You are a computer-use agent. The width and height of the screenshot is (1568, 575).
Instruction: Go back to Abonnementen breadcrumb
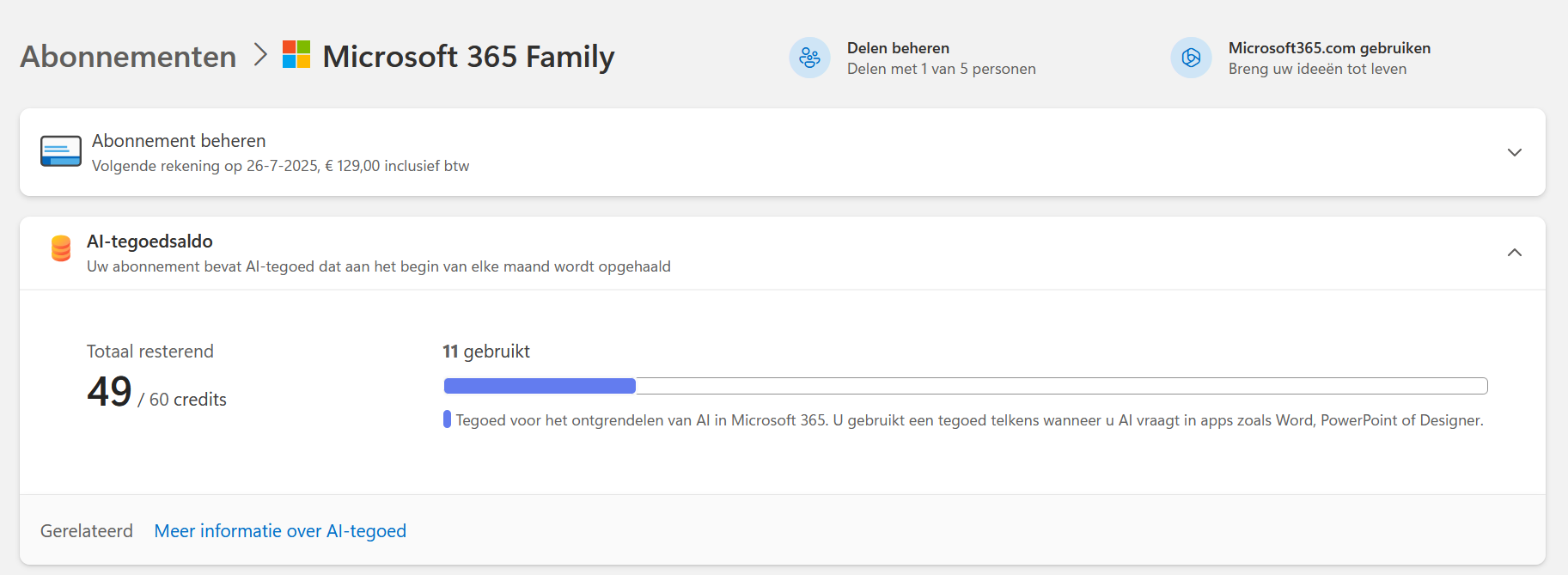128,57
